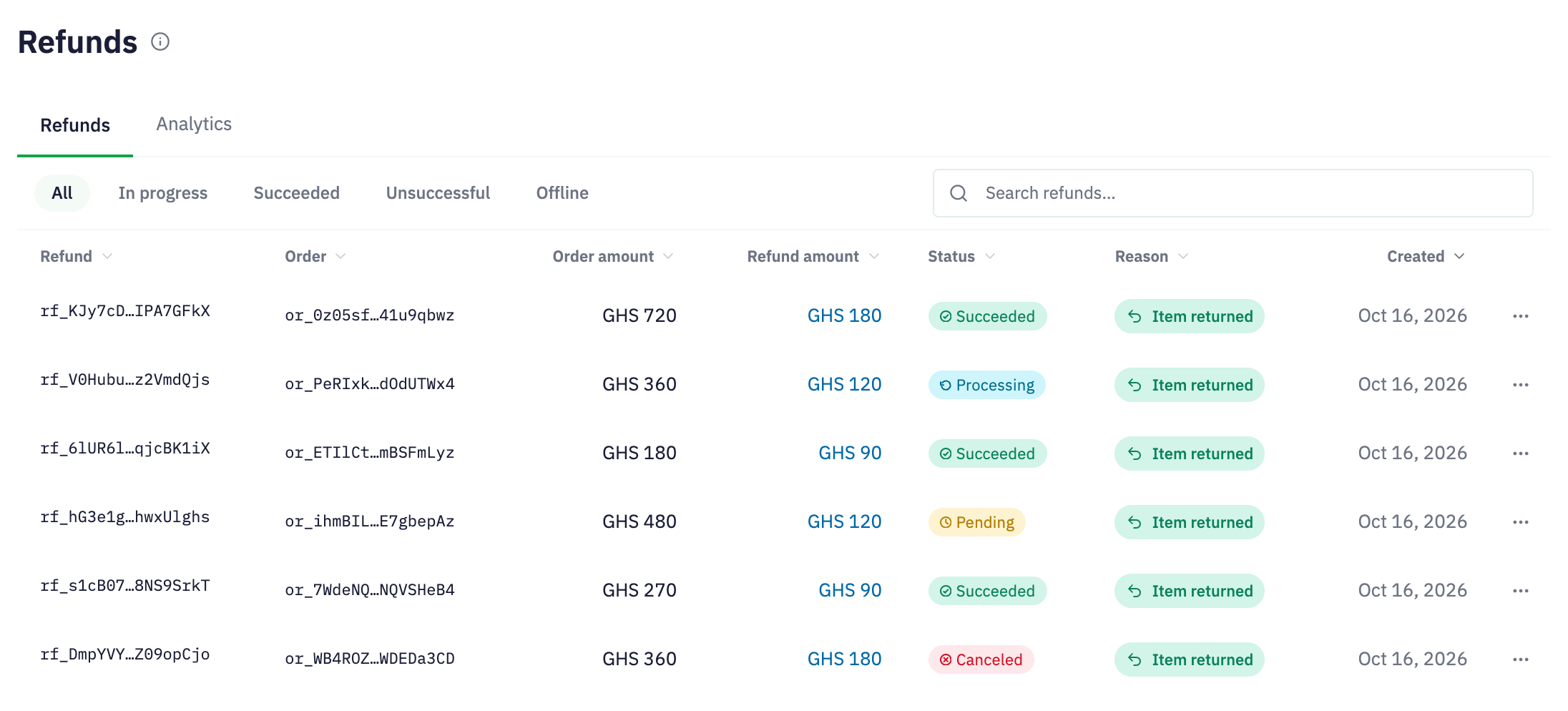The height and width of the screenshot is (711, 1568).
Task: Open more options for refund rf_s1cB07…8NS9SrkT
Action: pos(1521,591)
